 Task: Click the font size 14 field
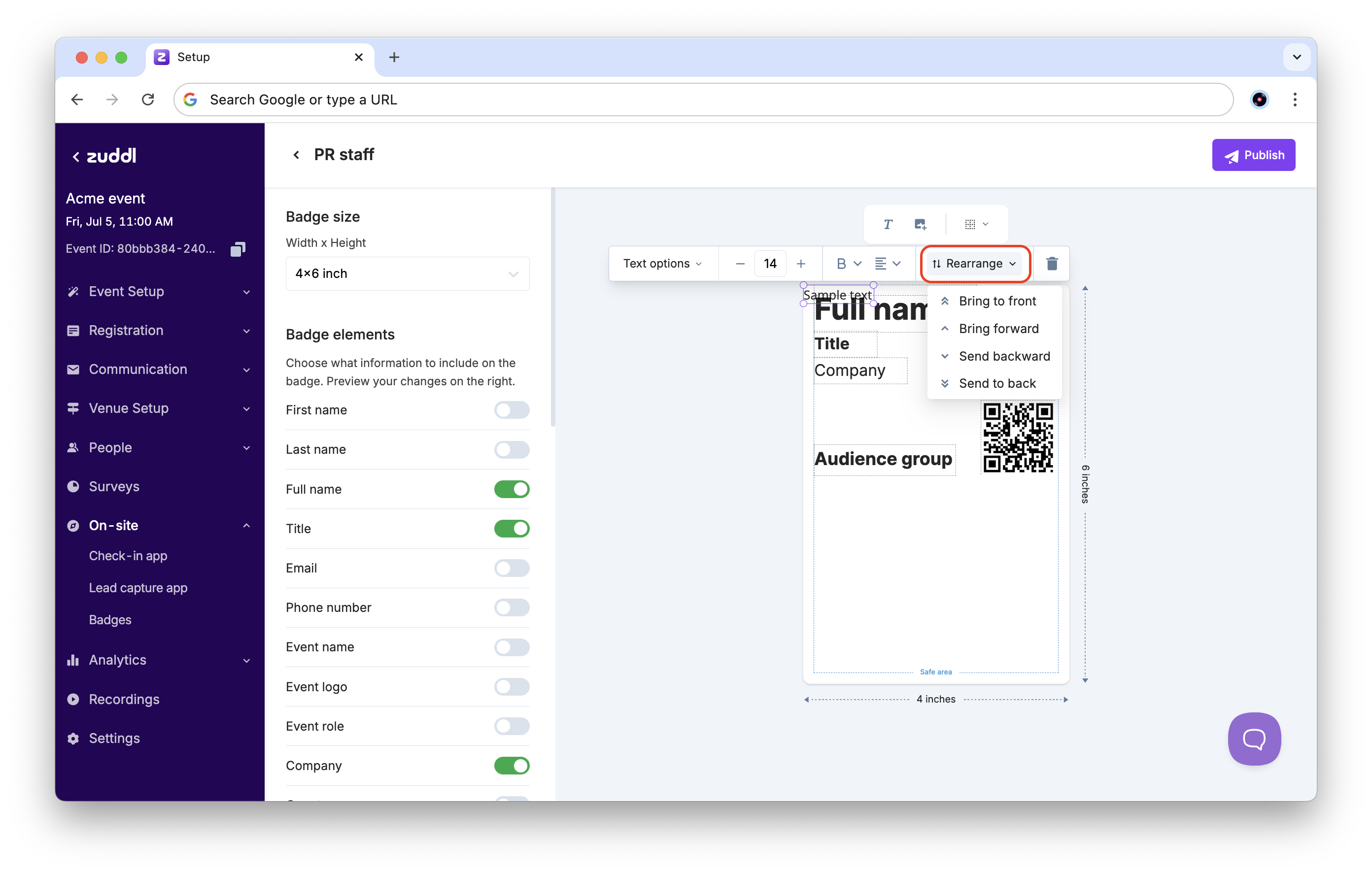point(770,264)
